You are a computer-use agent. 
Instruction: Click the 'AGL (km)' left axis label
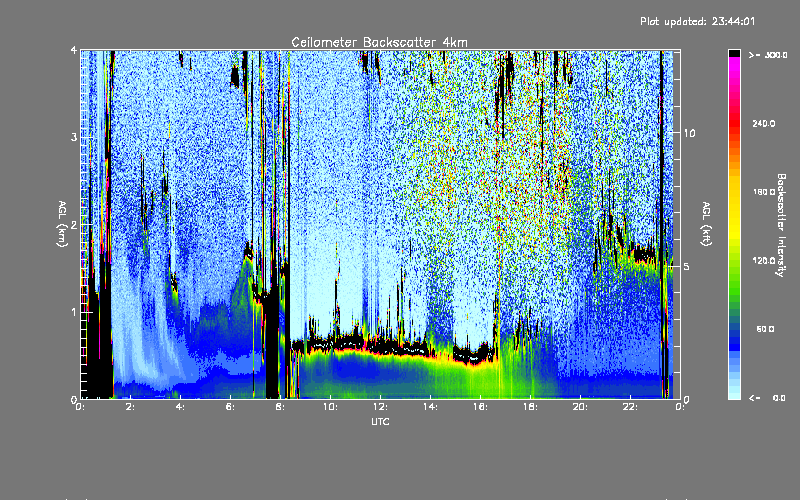click(63, 224)
